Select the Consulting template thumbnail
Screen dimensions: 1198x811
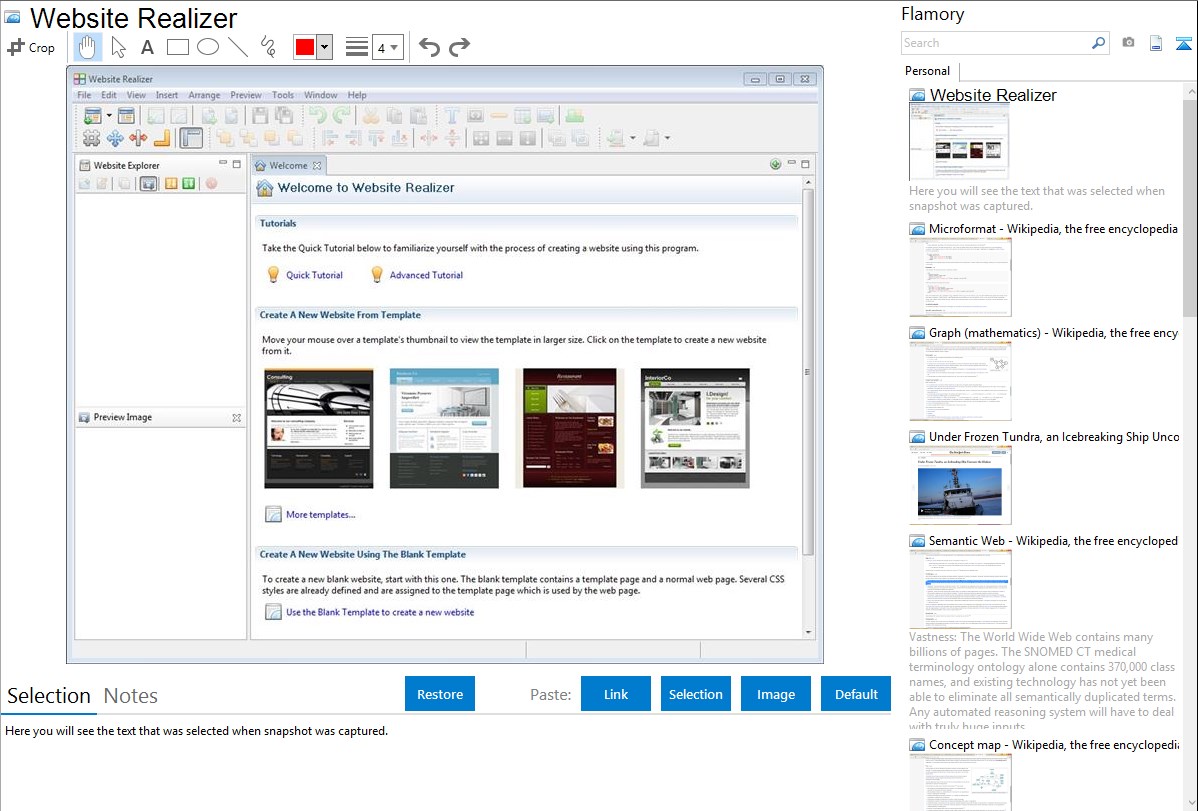[319, 428]
